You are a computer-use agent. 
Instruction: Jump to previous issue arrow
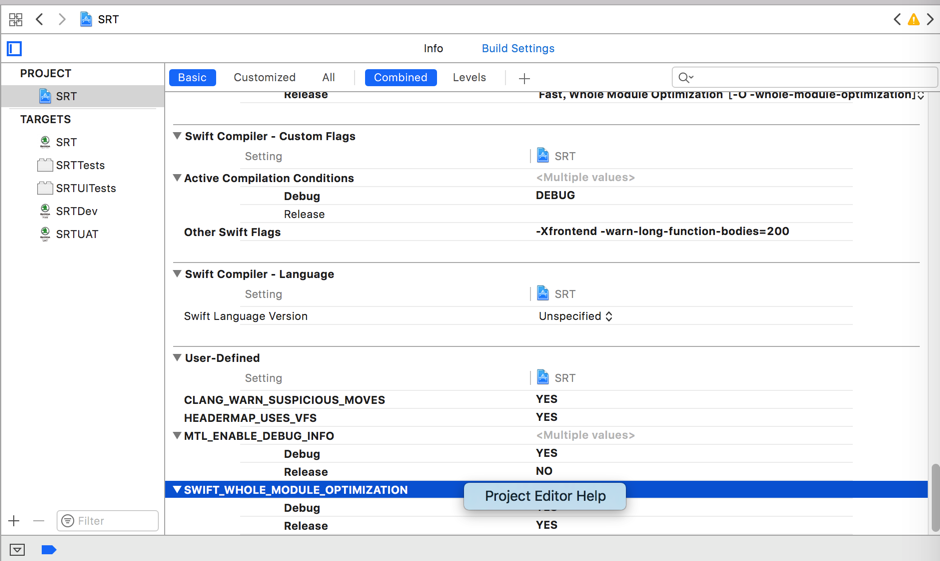point(897,19)
